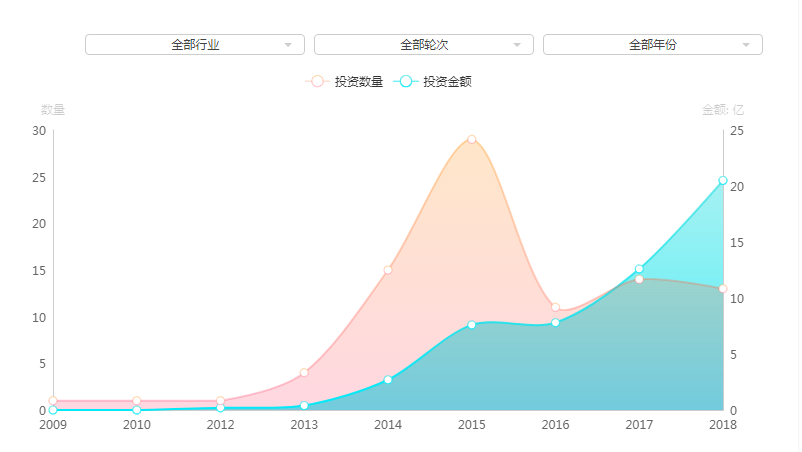Click the 30 left axis value

(x=39, y=131)
